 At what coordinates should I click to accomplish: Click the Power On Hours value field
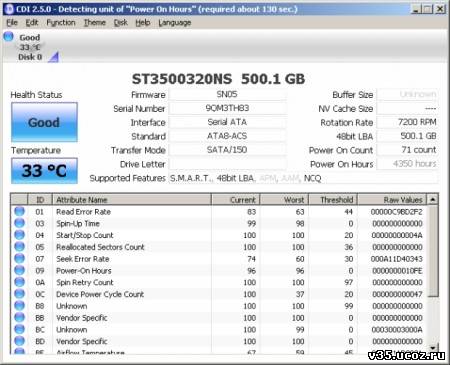tap(407, 164)
